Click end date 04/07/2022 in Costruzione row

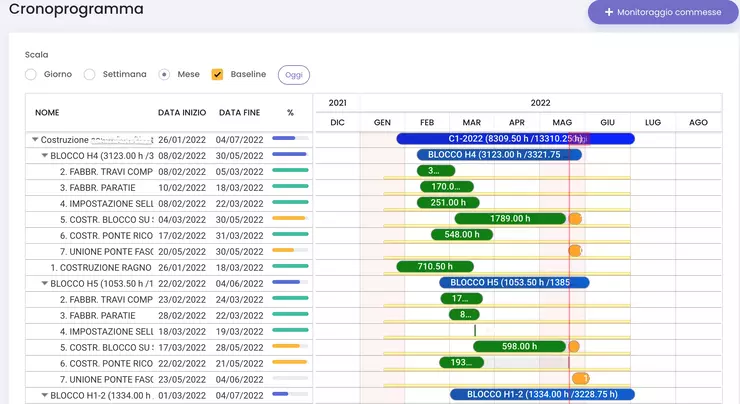tap(239, 140)
